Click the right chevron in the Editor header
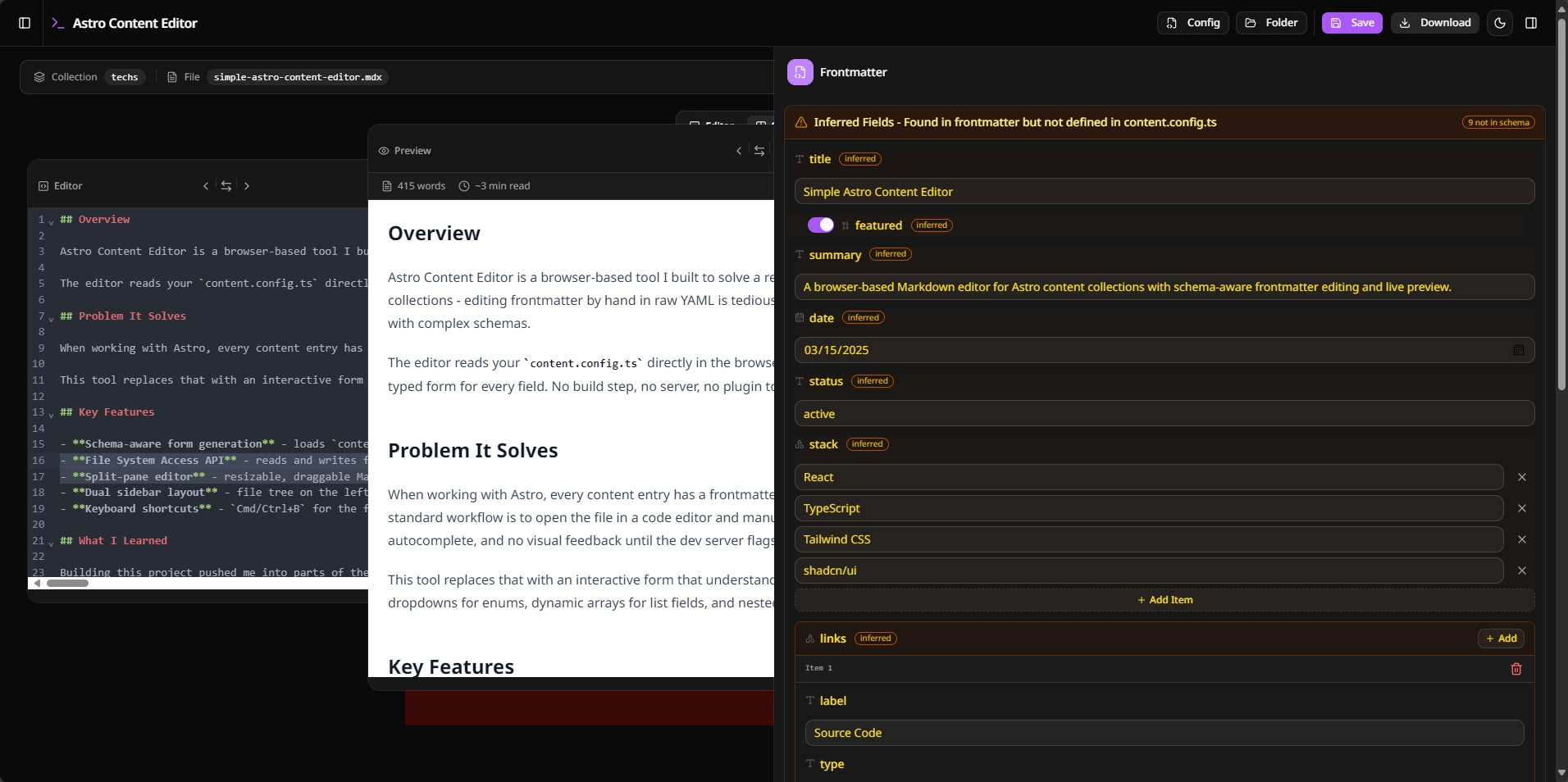 pos(246,186)
